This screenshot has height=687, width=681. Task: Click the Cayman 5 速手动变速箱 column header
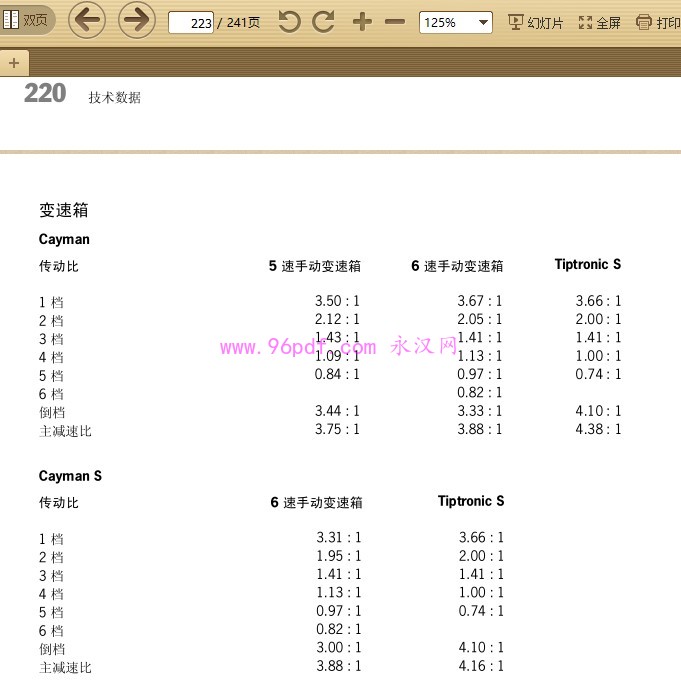click(315, 266)
